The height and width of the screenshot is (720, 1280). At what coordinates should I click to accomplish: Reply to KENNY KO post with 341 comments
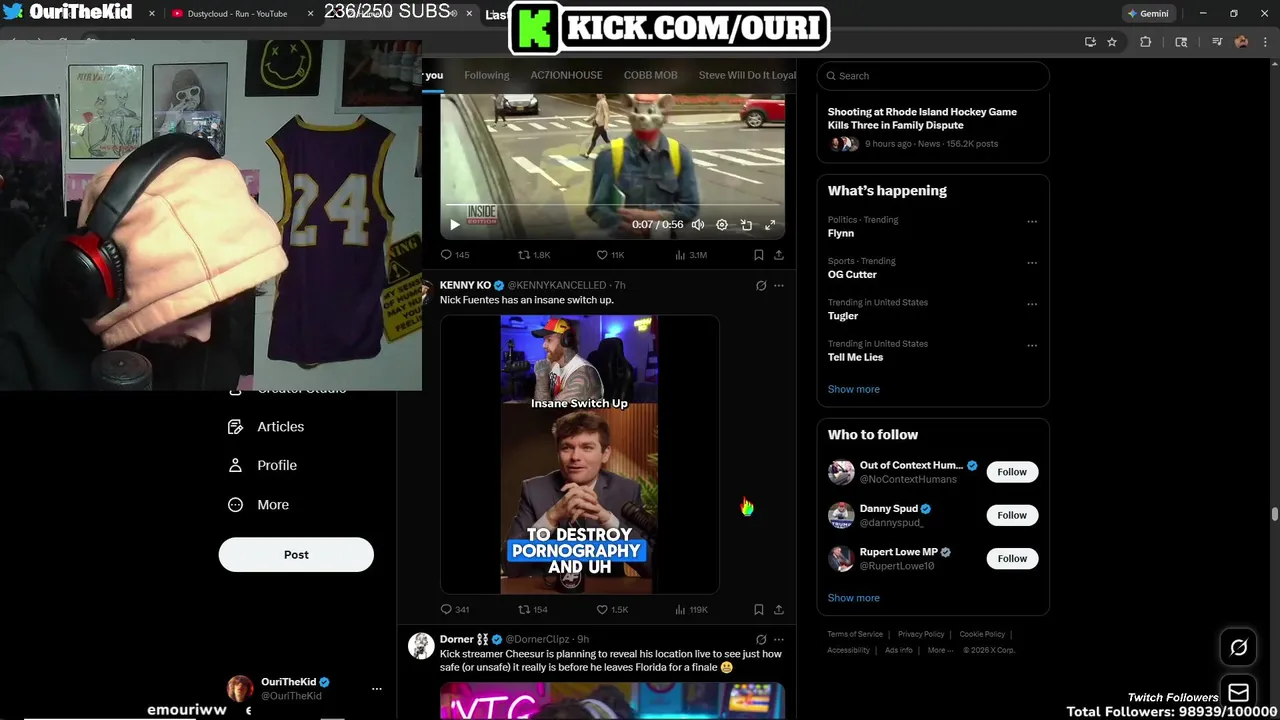coord(455,609)
